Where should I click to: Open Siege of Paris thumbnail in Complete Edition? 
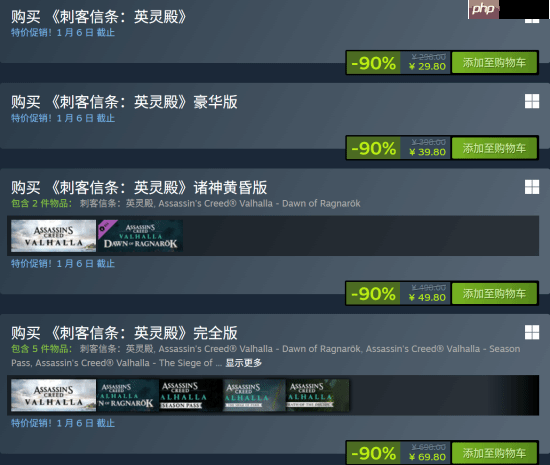[255, 395]
